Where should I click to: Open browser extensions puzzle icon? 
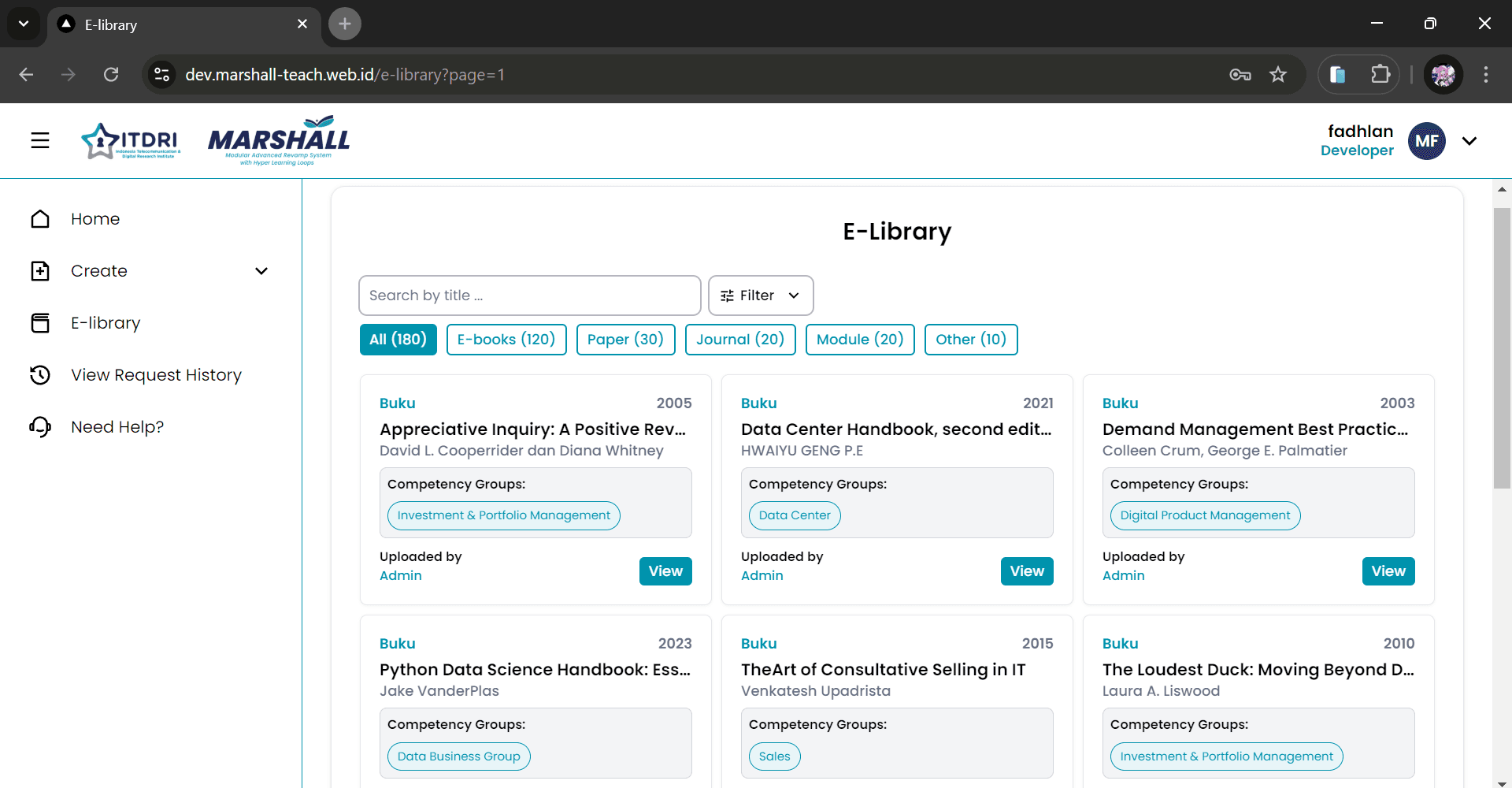pos(1380,75)
